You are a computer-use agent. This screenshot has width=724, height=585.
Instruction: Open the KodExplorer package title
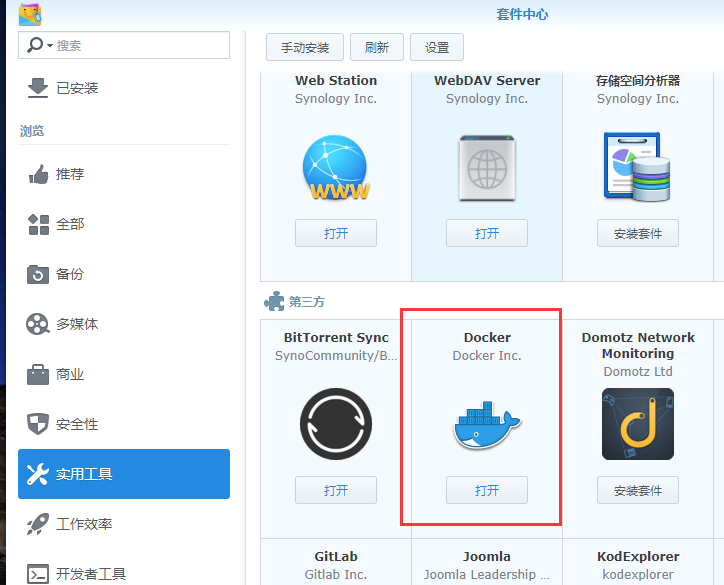tap(638, 556)
